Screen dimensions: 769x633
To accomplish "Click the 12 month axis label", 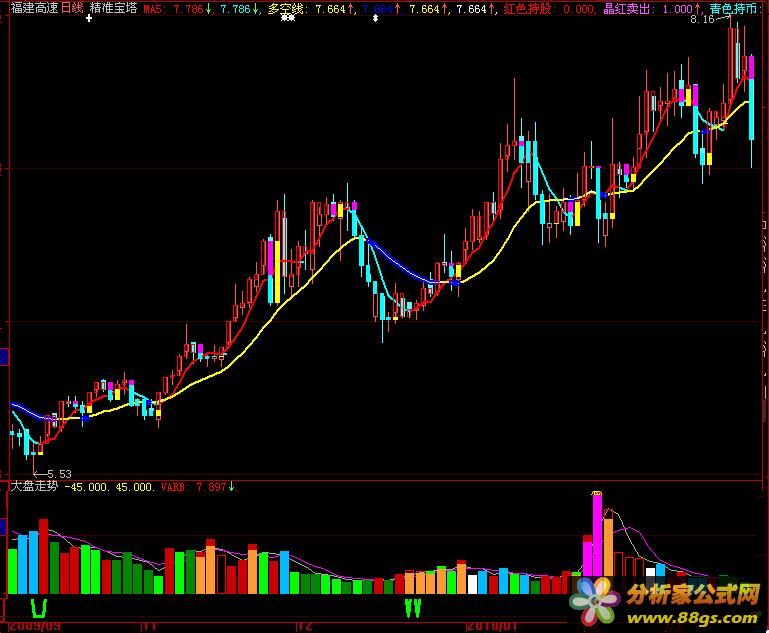I will pyautogui.click(x=305, y=627).
